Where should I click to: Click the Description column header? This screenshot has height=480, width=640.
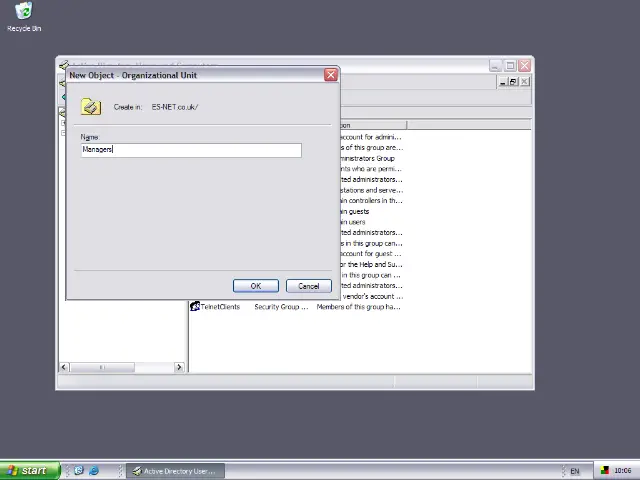point(373,125)
